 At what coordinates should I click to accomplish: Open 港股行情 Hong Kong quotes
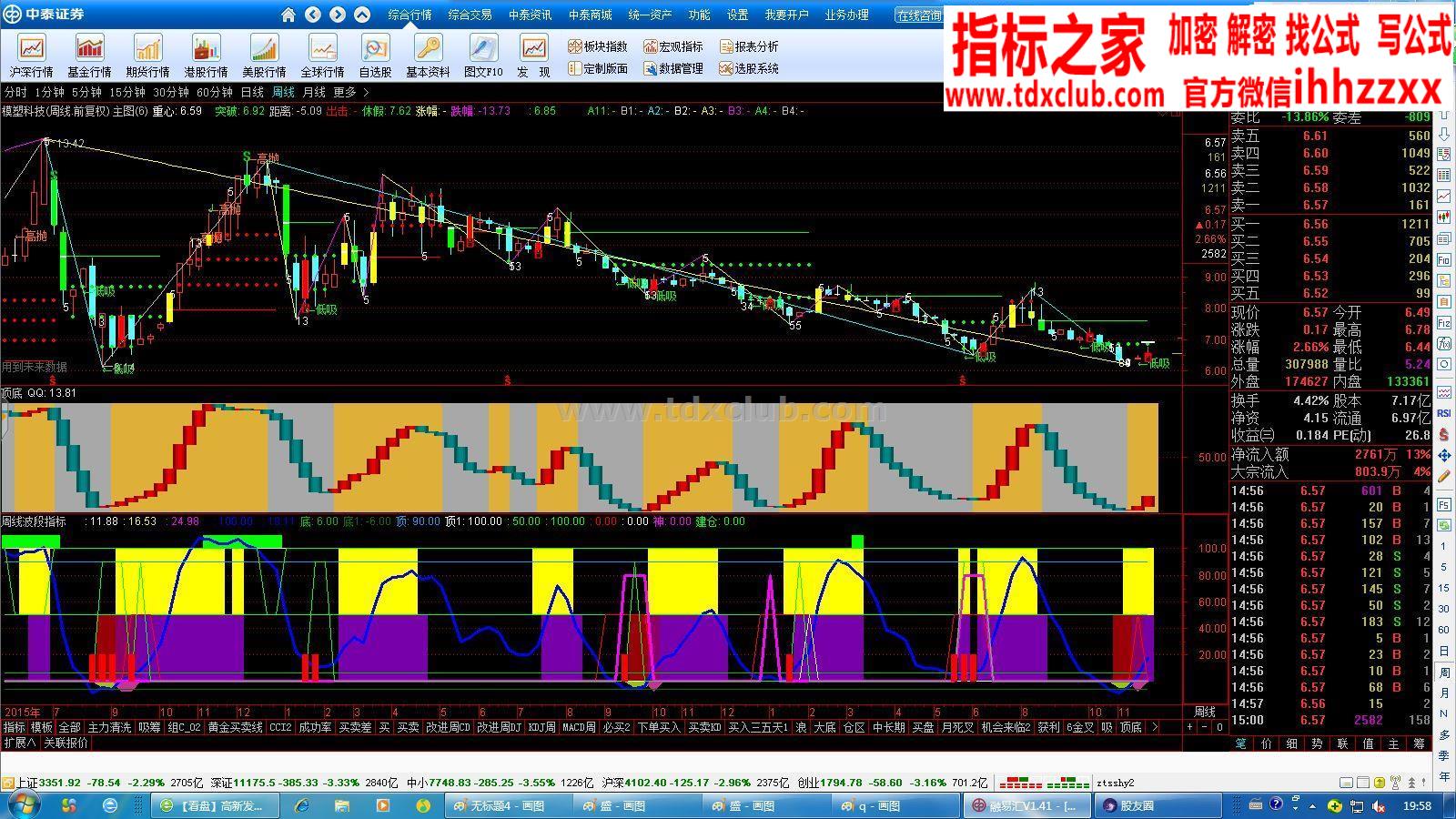coord(206,56)
